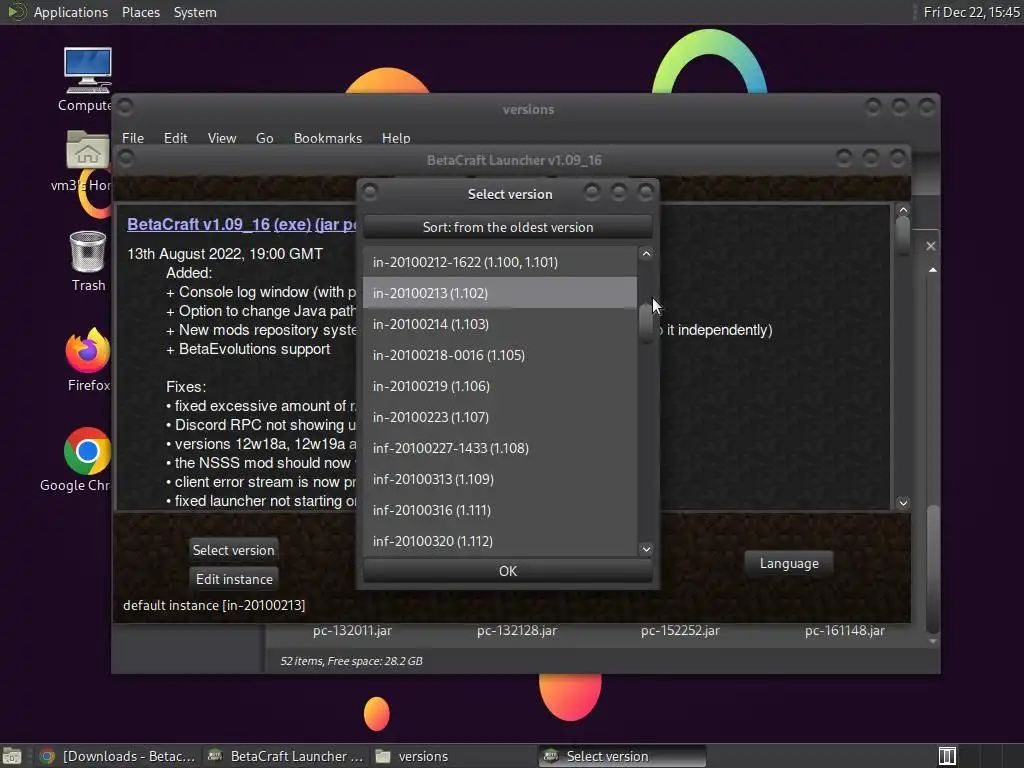Select version inf-20100313 (1.109)
Viewport: 1024px width, 768px height.
[x=500, y=479]
